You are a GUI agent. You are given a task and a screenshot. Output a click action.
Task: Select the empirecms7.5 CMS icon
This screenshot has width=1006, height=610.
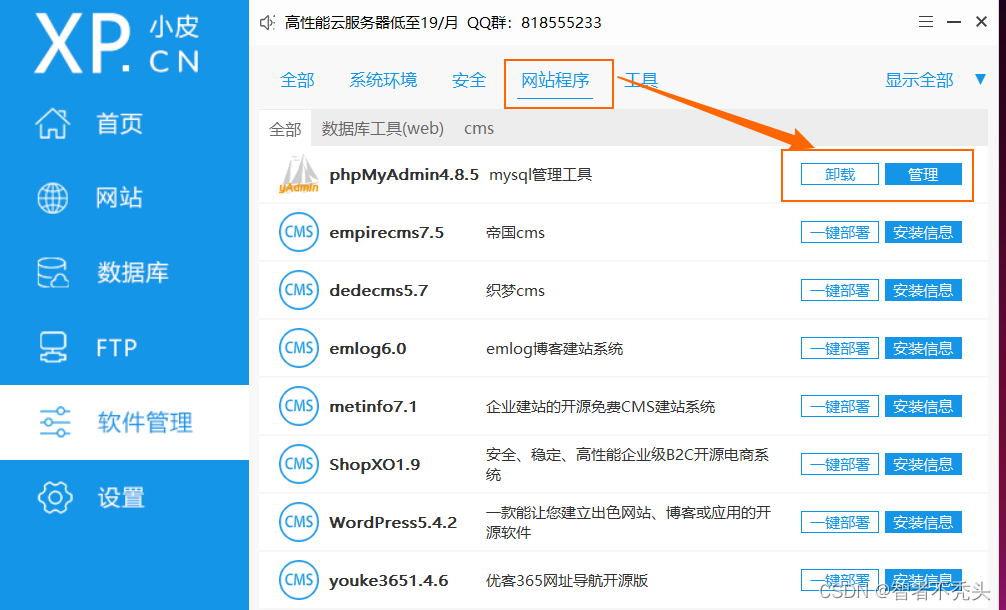pos(298,232)
